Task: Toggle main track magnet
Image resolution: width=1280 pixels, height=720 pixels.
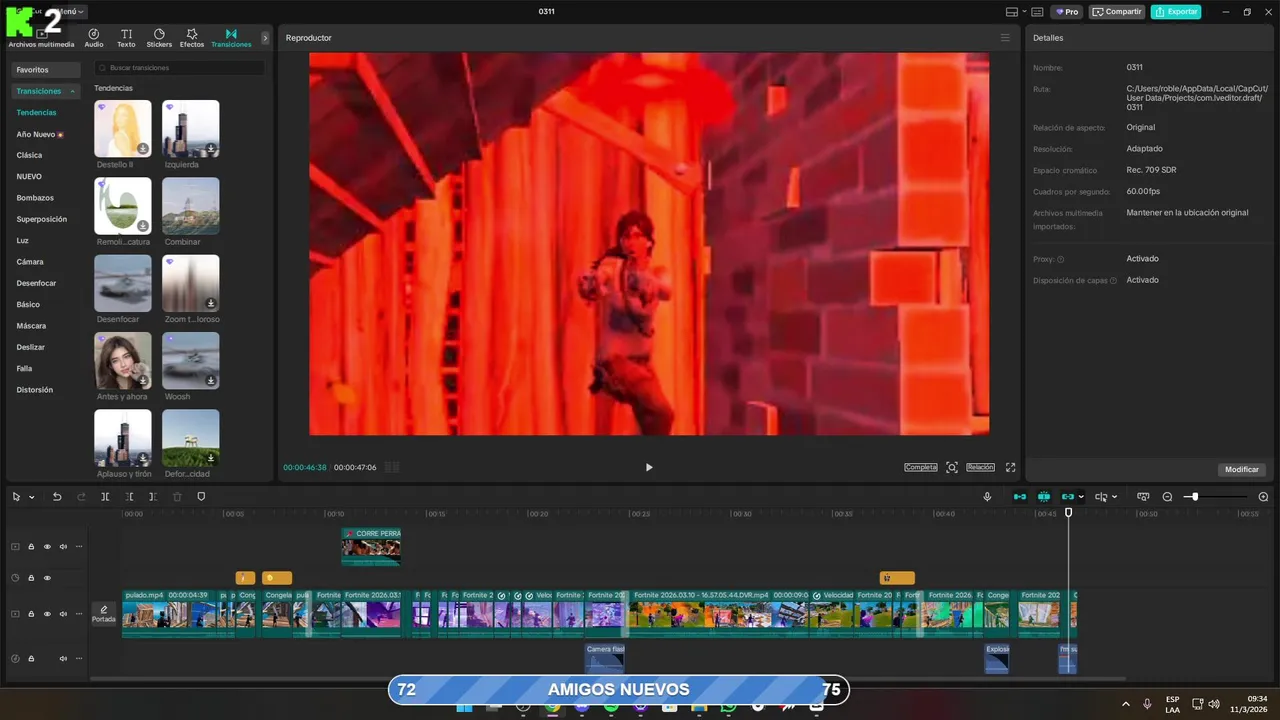Action: point(1020,497)
